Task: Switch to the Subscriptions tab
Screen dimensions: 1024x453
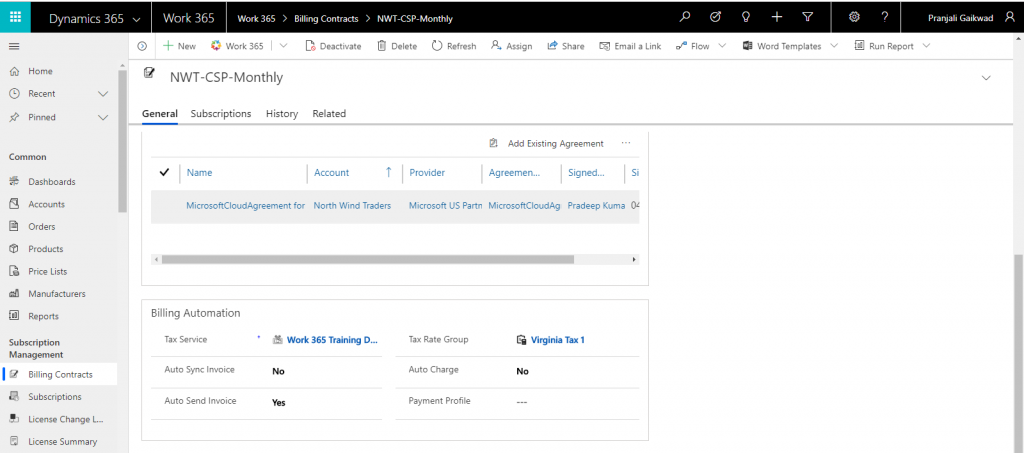Action: (x=221, y=114)
